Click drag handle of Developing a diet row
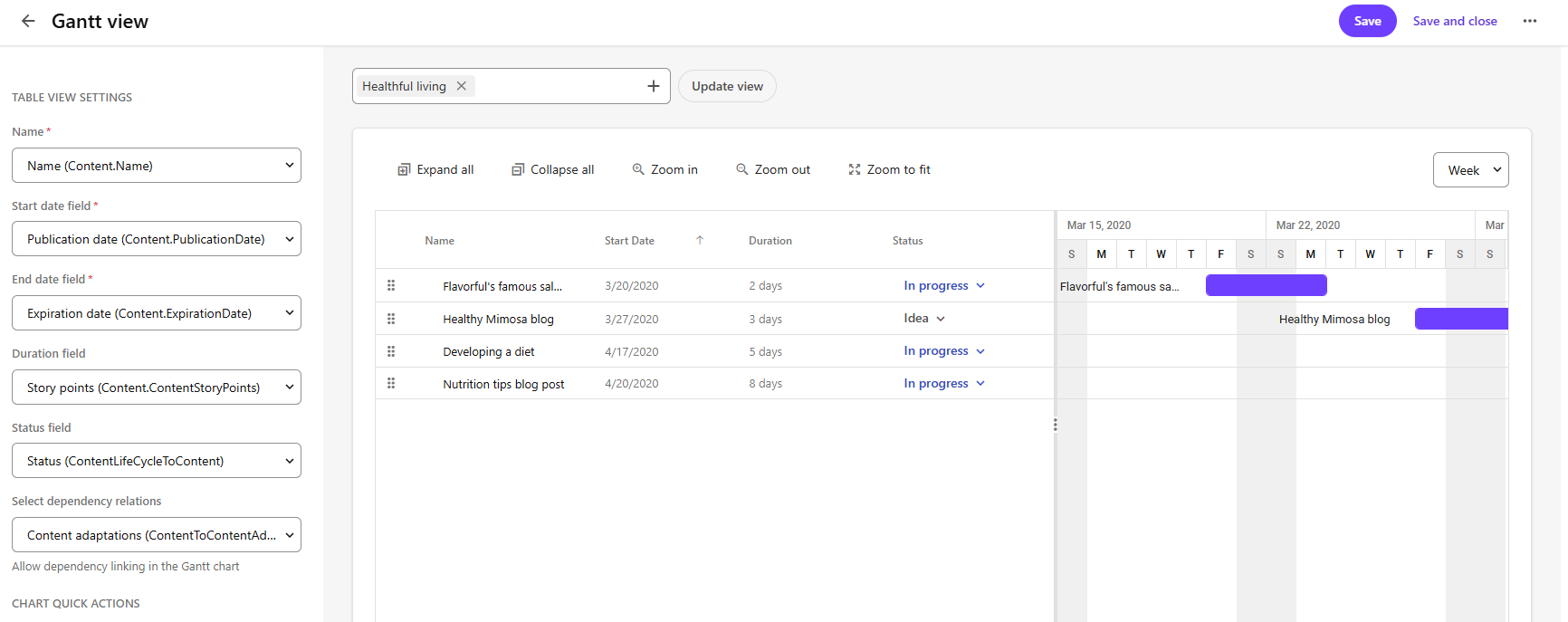Viewport: 1568px width, 622px height. coord(391,351)
